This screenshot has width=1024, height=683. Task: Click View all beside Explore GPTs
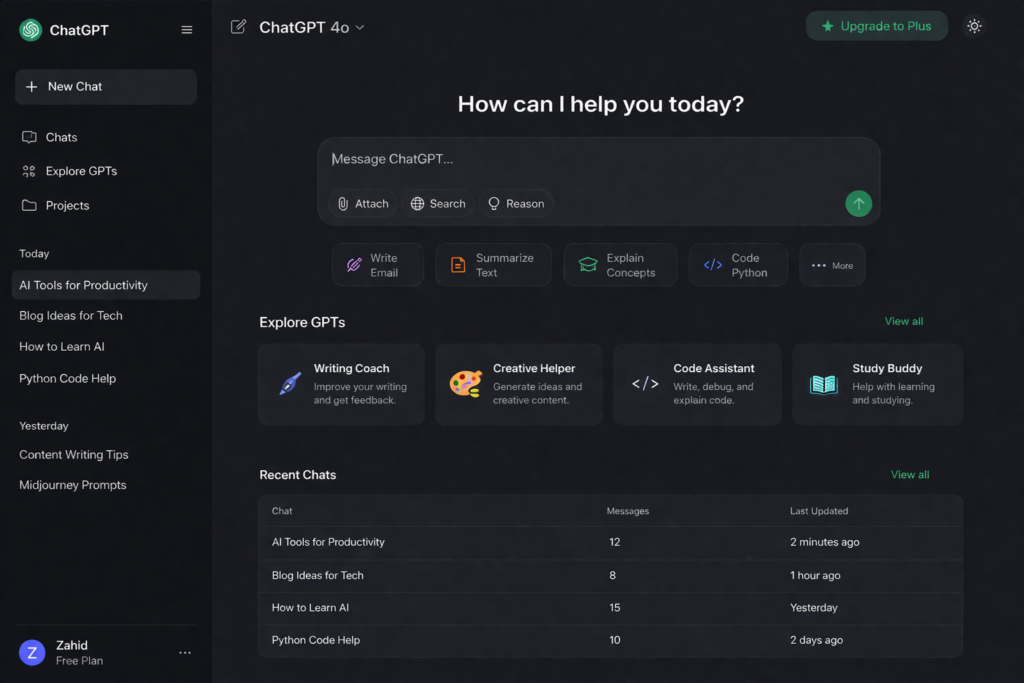(903, 321)
